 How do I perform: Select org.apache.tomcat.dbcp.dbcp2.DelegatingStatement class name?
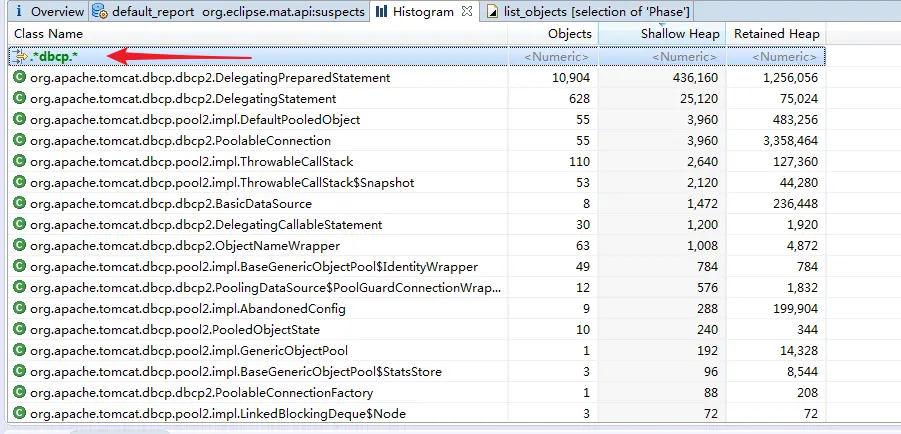point(183,99)
